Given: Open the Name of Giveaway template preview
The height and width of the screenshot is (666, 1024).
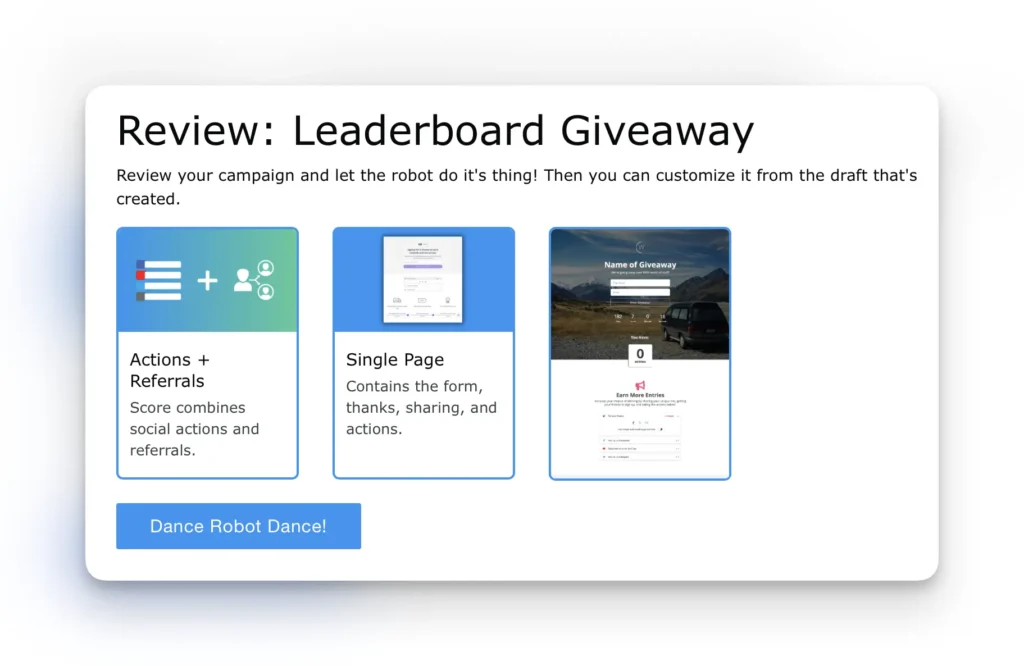Looking at the screenshot, I should 640,353.
